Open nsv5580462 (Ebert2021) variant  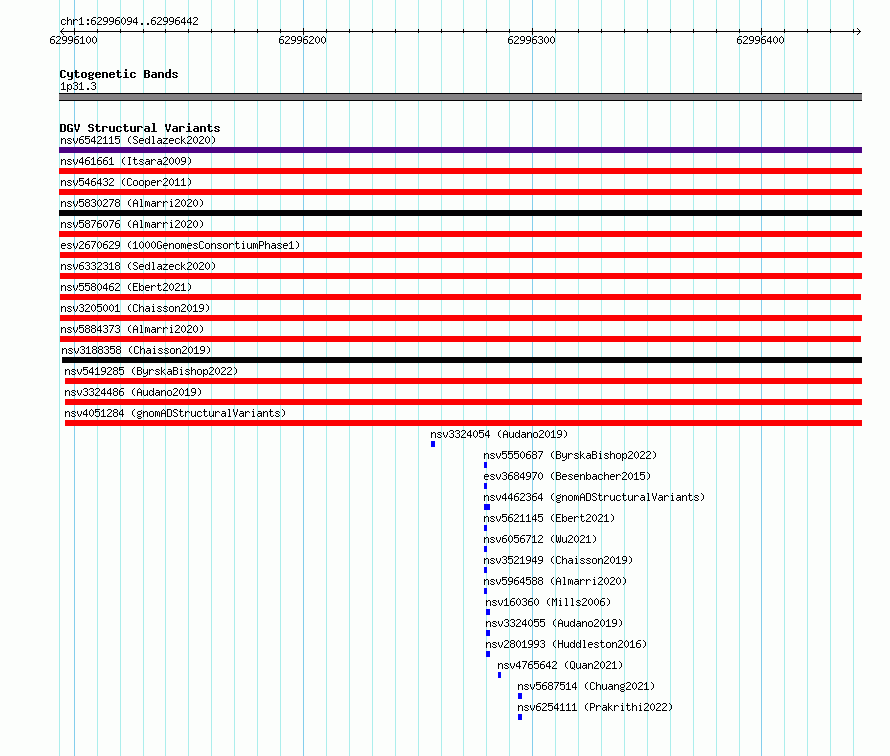[126, 287]
